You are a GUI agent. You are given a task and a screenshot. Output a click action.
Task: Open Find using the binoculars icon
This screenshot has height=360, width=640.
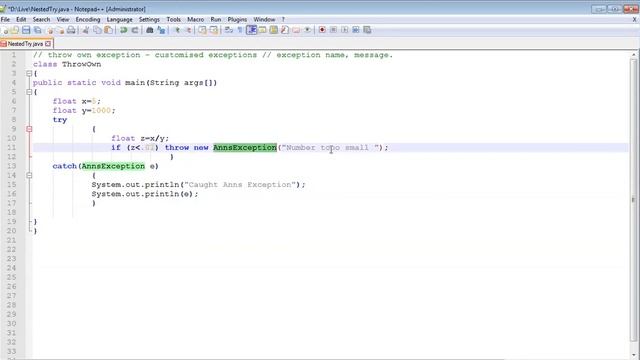pos(150,30)
